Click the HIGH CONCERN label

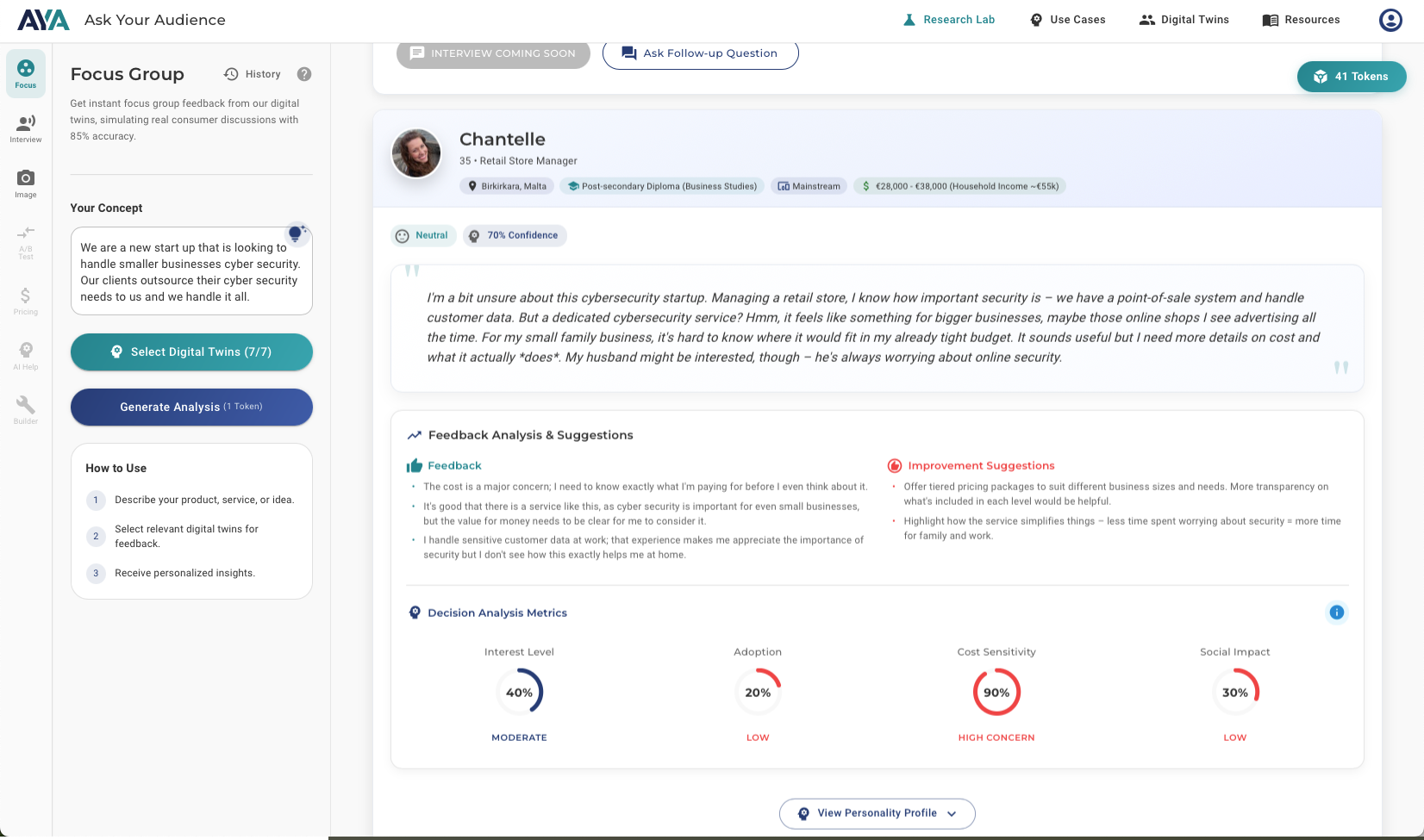pos(996,737)
